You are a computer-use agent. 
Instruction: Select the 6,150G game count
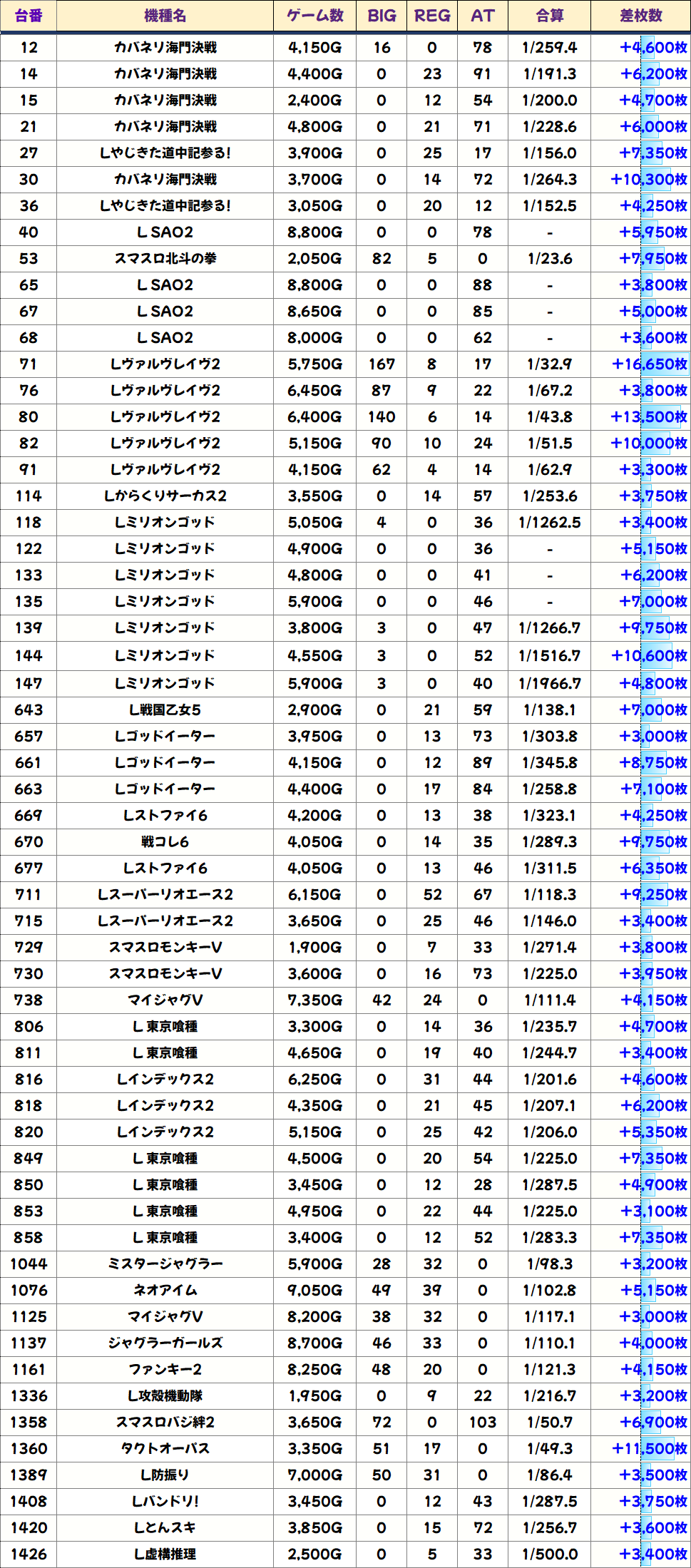(x=314, y=895)
